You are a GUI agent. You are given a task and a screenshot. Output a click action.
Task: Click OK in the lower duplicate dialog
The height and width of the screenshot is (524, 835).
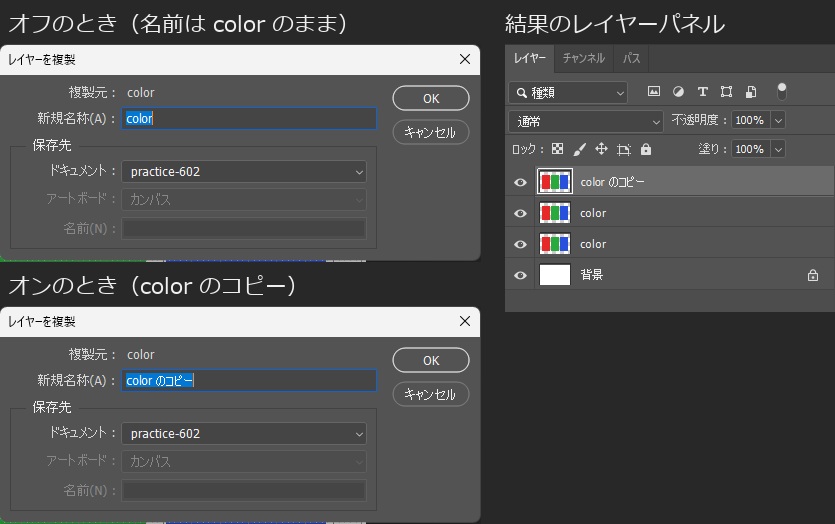tap(431, 361)
